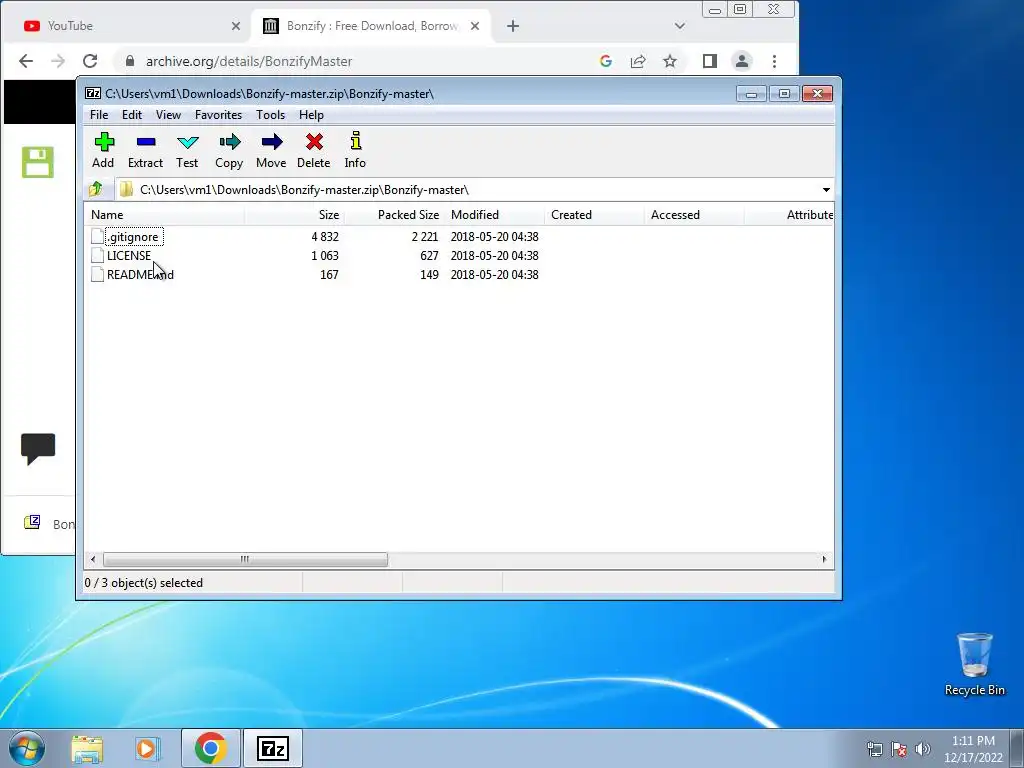
Task: Click the 7-Zip taskbar button
Action: (x=273, y=748)
